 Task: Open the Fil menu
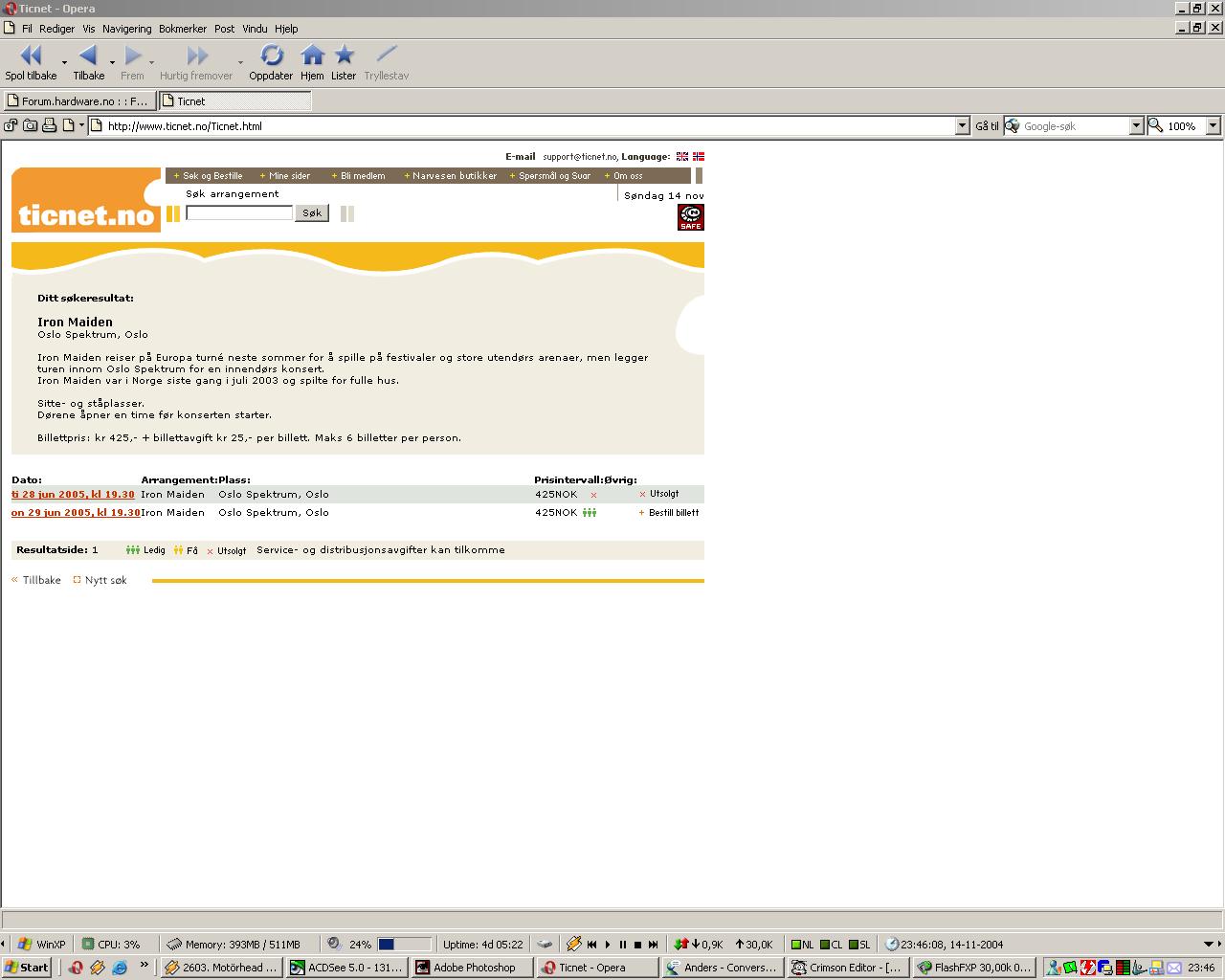[27, 29]
